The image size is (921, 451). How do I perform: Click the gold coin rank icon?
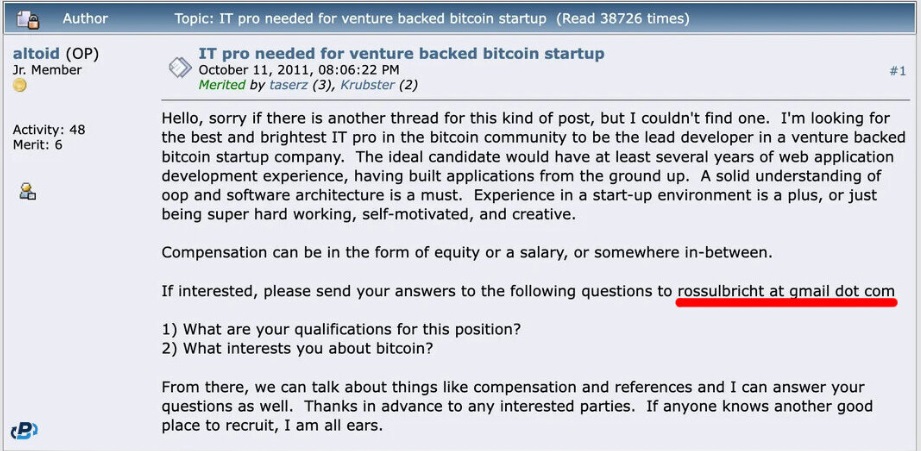19,86
